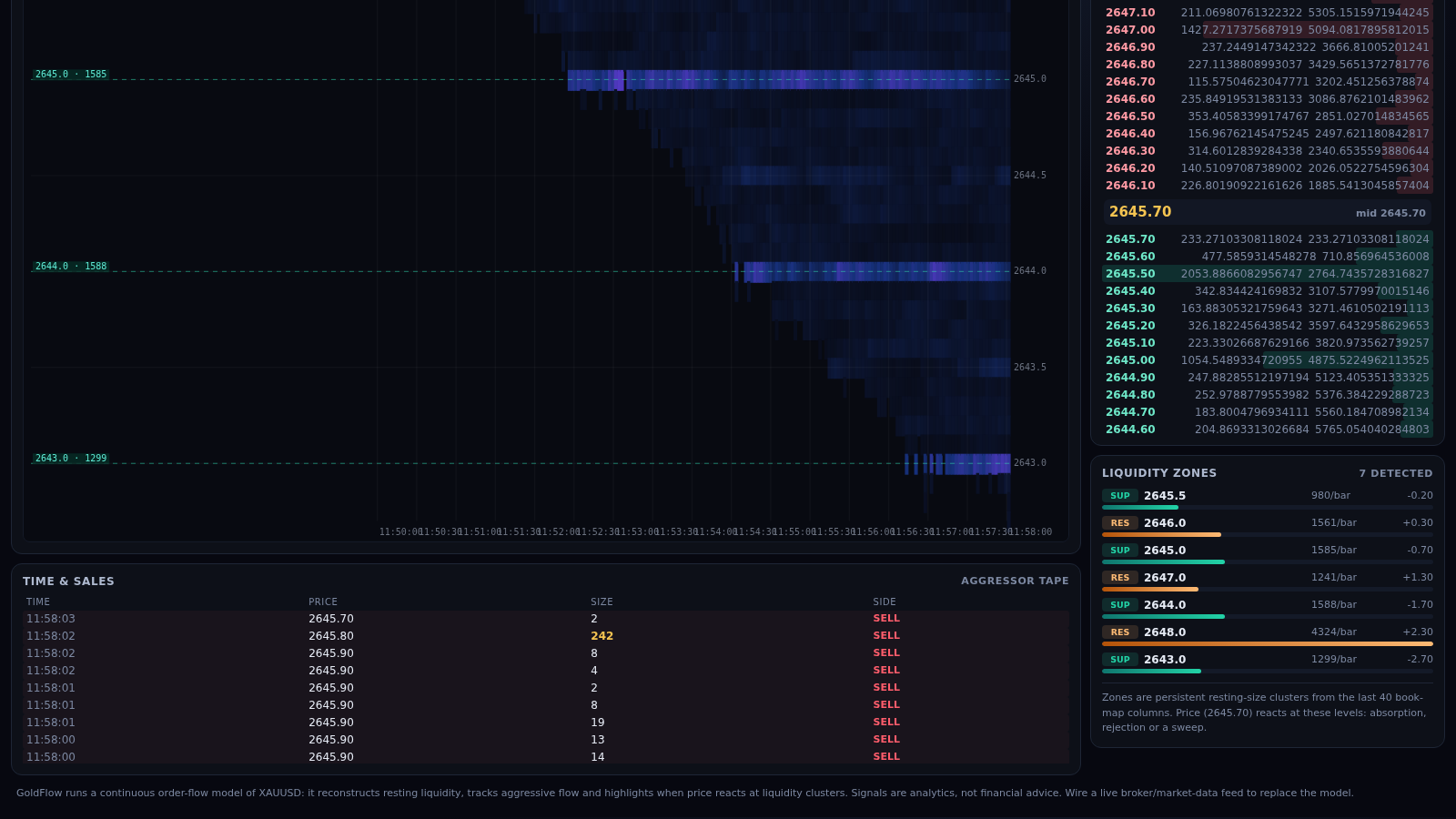Click the 2646.50 ask price in the order book

(1130, 116)
